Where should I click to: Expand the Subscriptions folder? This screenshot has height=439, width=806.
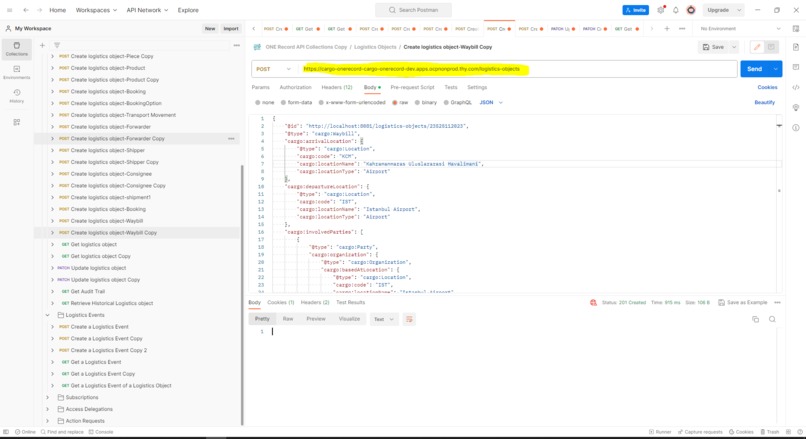[47, 397]
